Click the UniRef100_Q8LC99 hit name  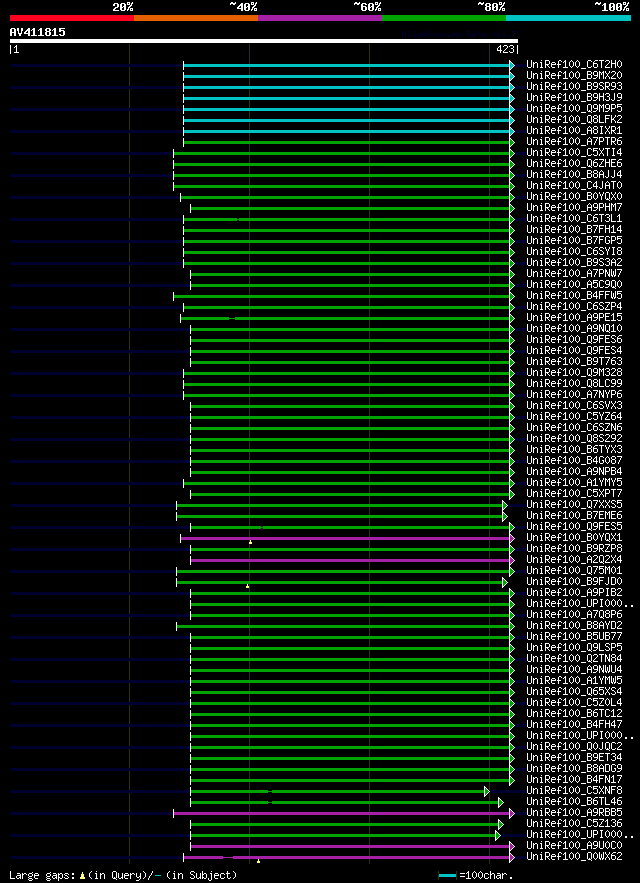[574, 383]
